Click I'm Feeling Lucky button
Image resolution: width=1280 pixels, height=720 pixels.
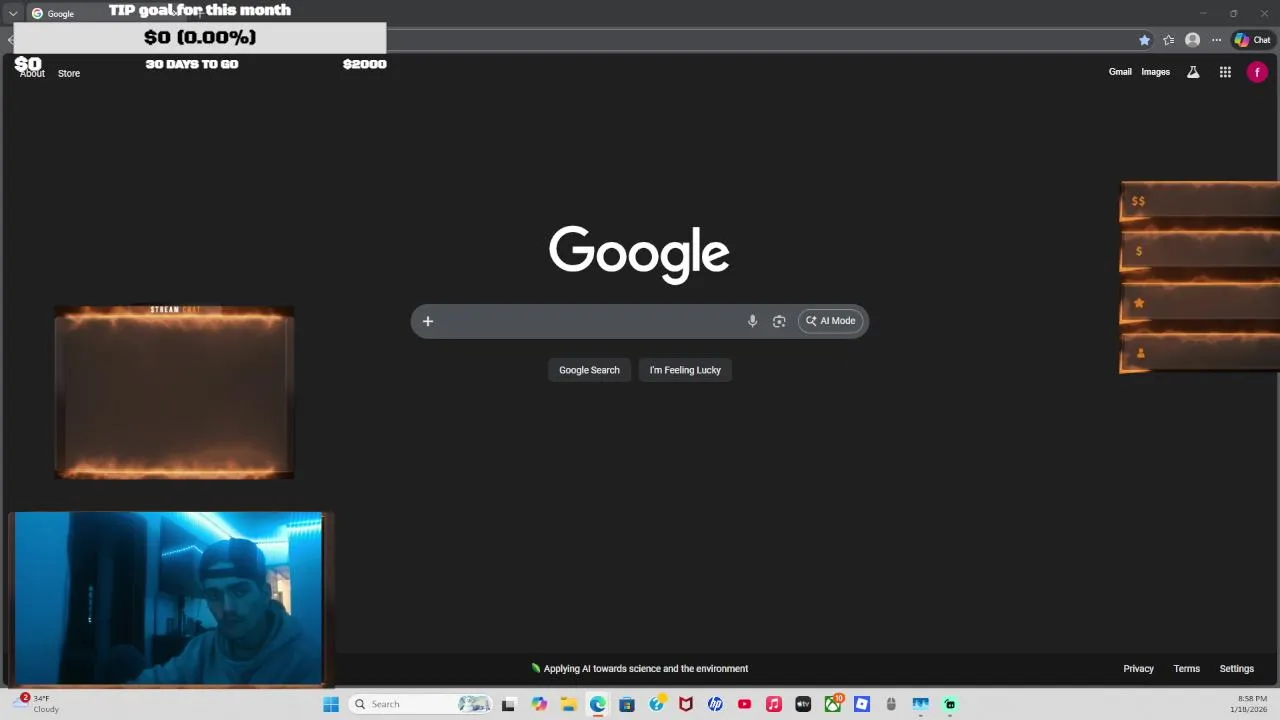pos(685,370)
